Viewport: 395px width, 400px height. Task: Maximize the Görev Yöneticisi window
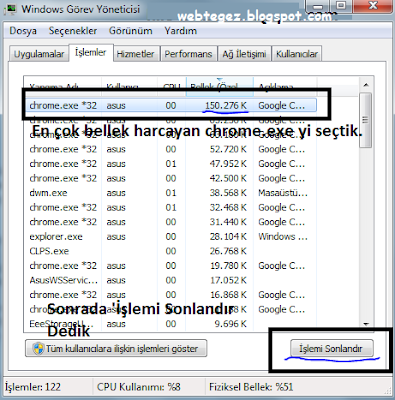(341, 6)
